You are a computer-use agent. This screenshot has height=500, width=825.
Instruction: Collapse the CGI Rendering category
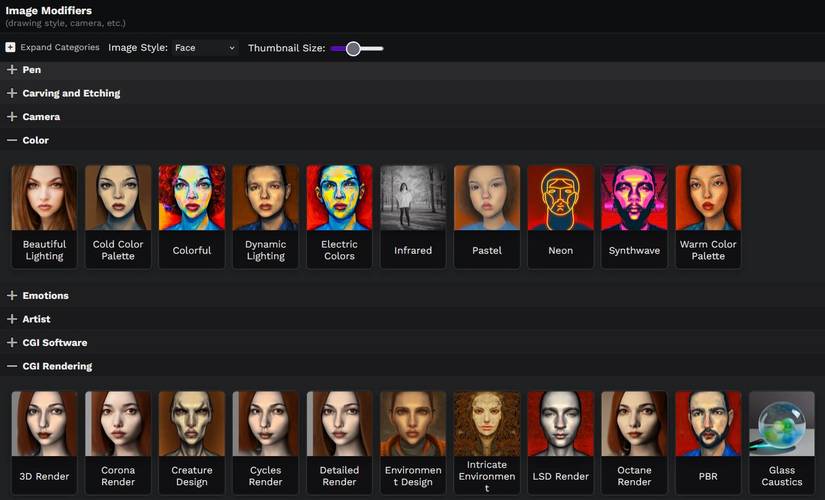click(x=412, y=366)
